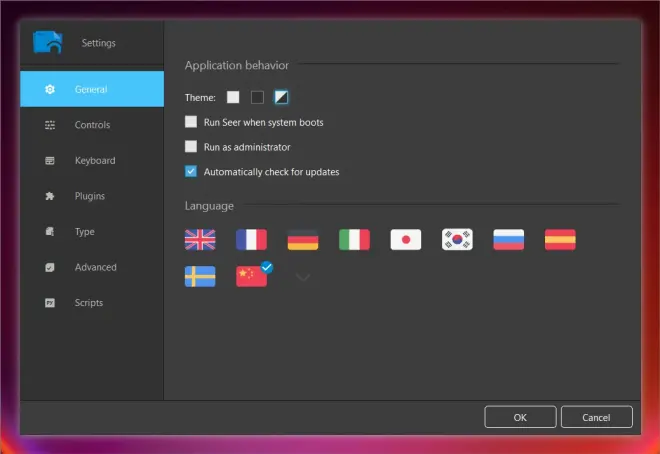Select German with the Germany flag

click(x=303, y=239)
